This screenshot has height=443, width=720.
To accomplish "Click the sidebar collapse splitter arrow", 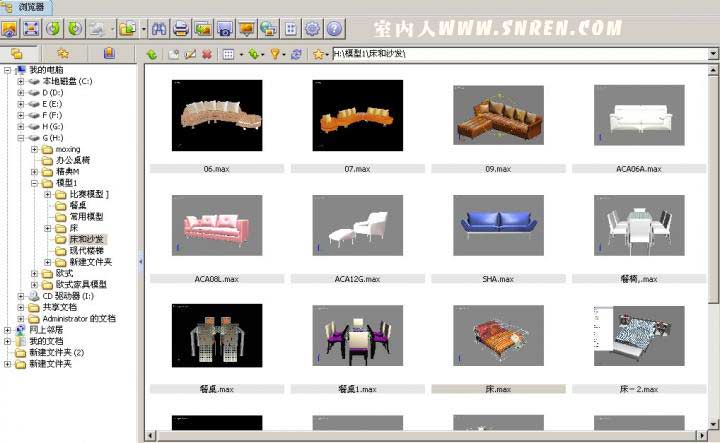I will (x=141, y=262).
